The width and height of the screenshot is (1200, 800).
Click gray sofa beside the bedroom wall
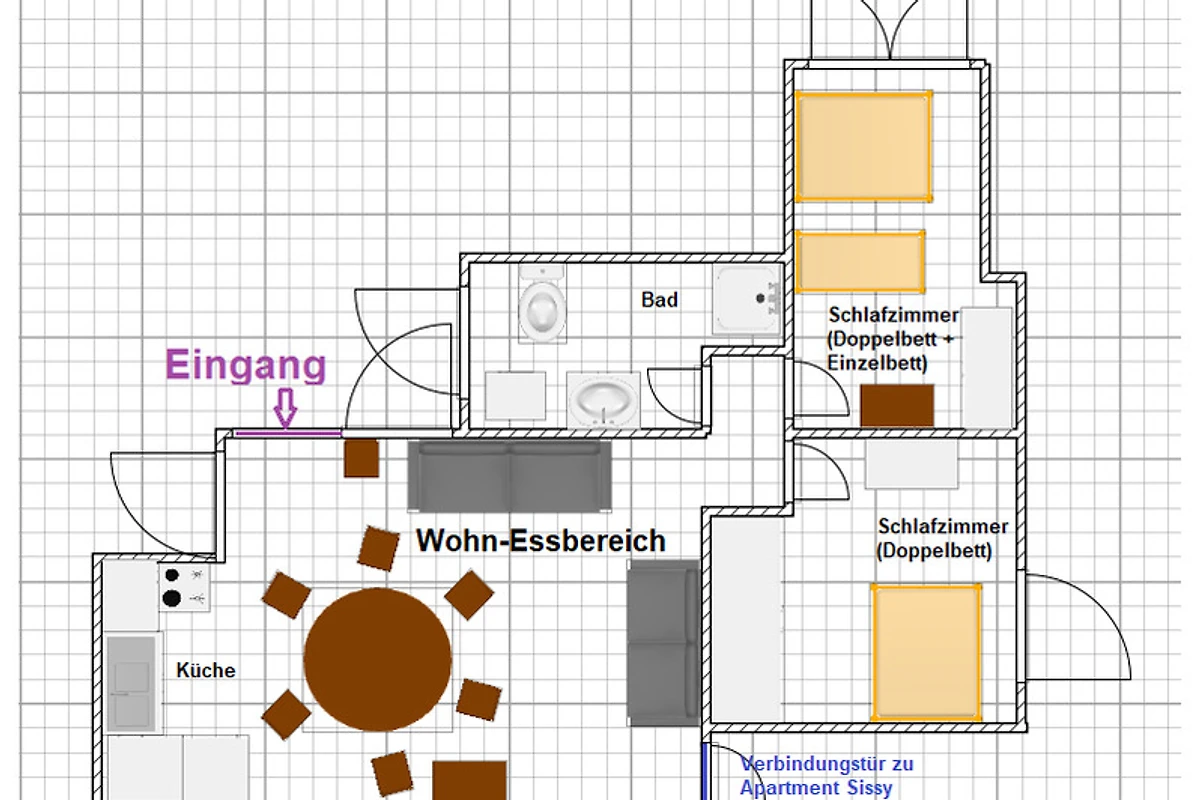coord(663,642)
